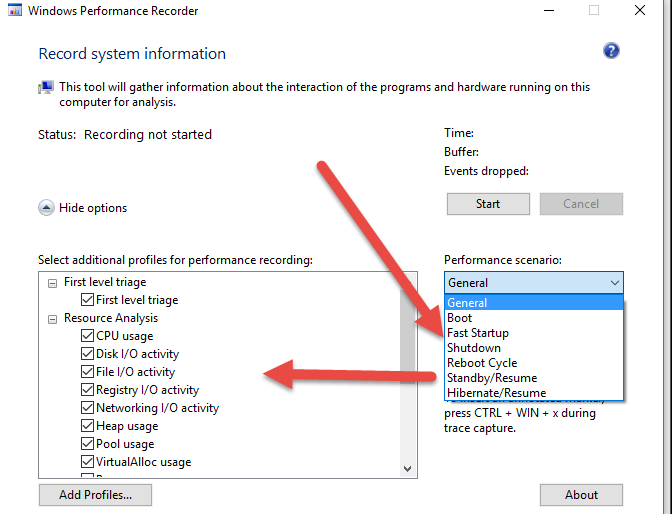Image resolution: width=672 pixels, height=514 pixels.
Task: Click the Start recording button
Action: point(488,204)
